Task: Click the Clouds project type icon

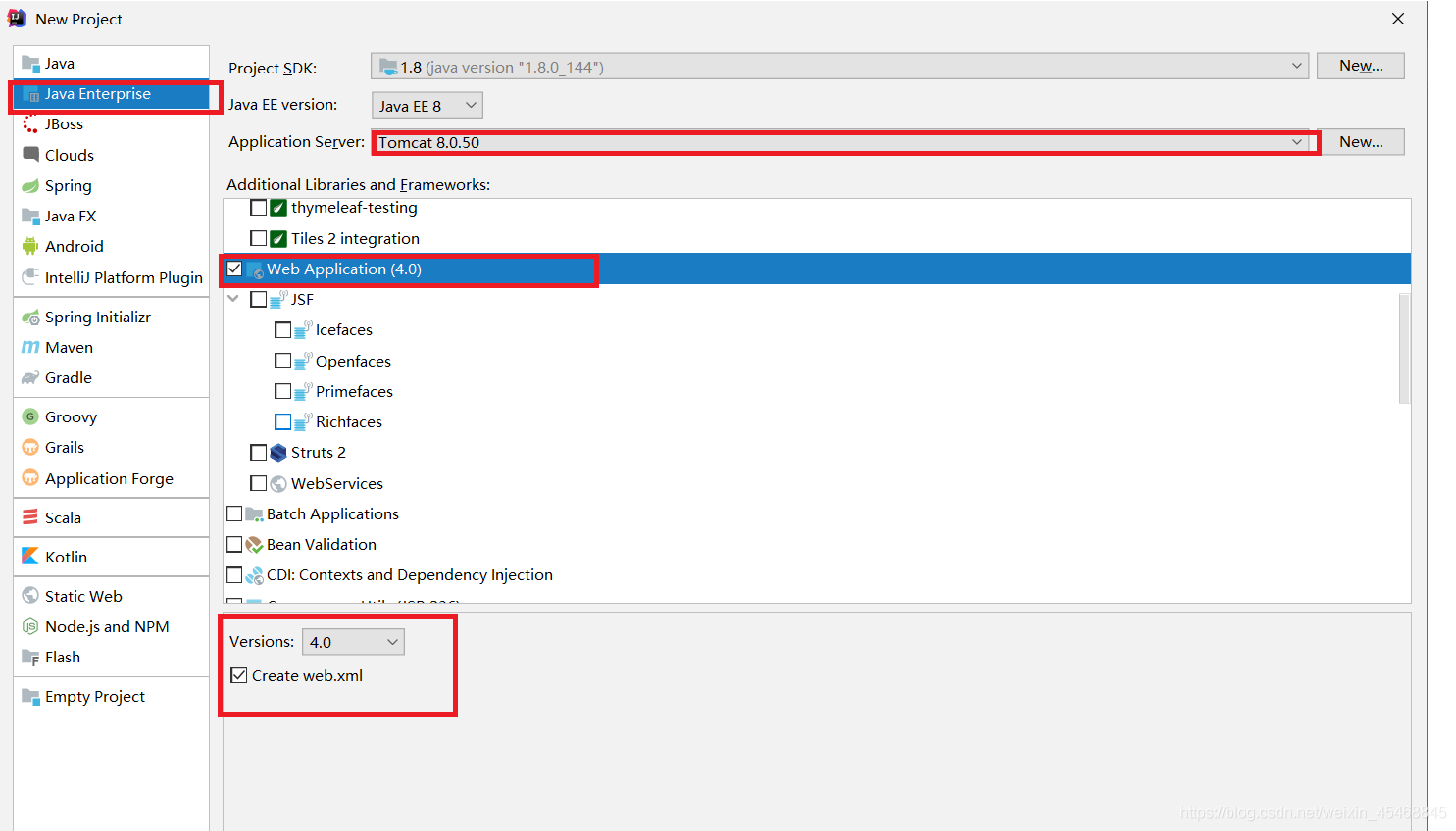Action: (x=30, y=155)
